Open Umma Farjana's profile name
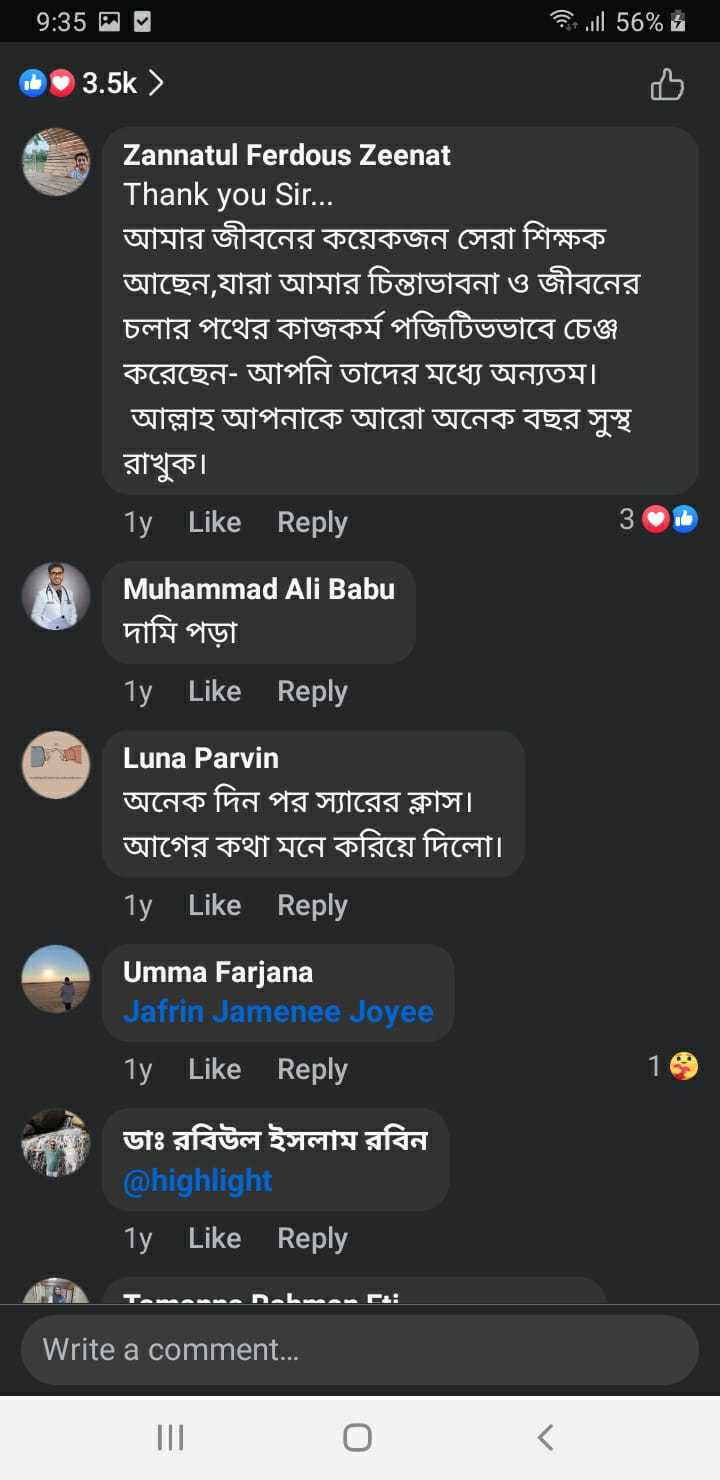The width and height of the screenshot is (720, 1480). [218, 972]
